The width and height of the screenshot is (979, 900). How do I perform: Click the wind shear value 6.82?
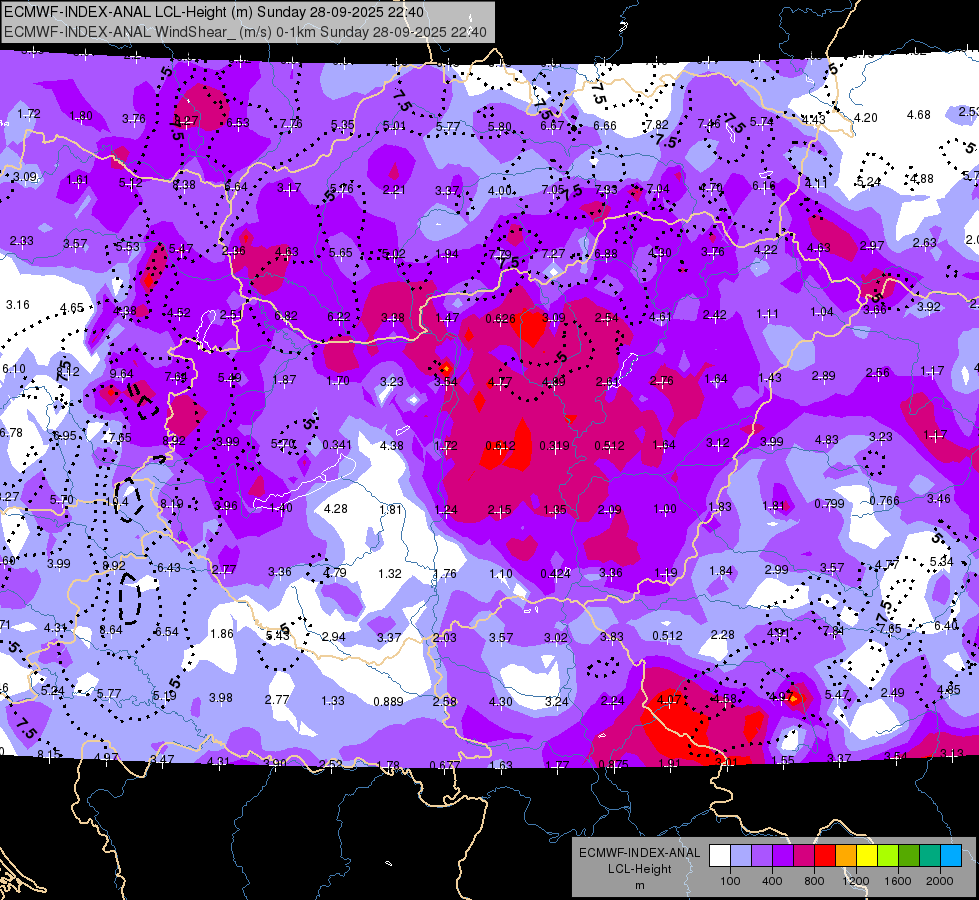[285, 316]
